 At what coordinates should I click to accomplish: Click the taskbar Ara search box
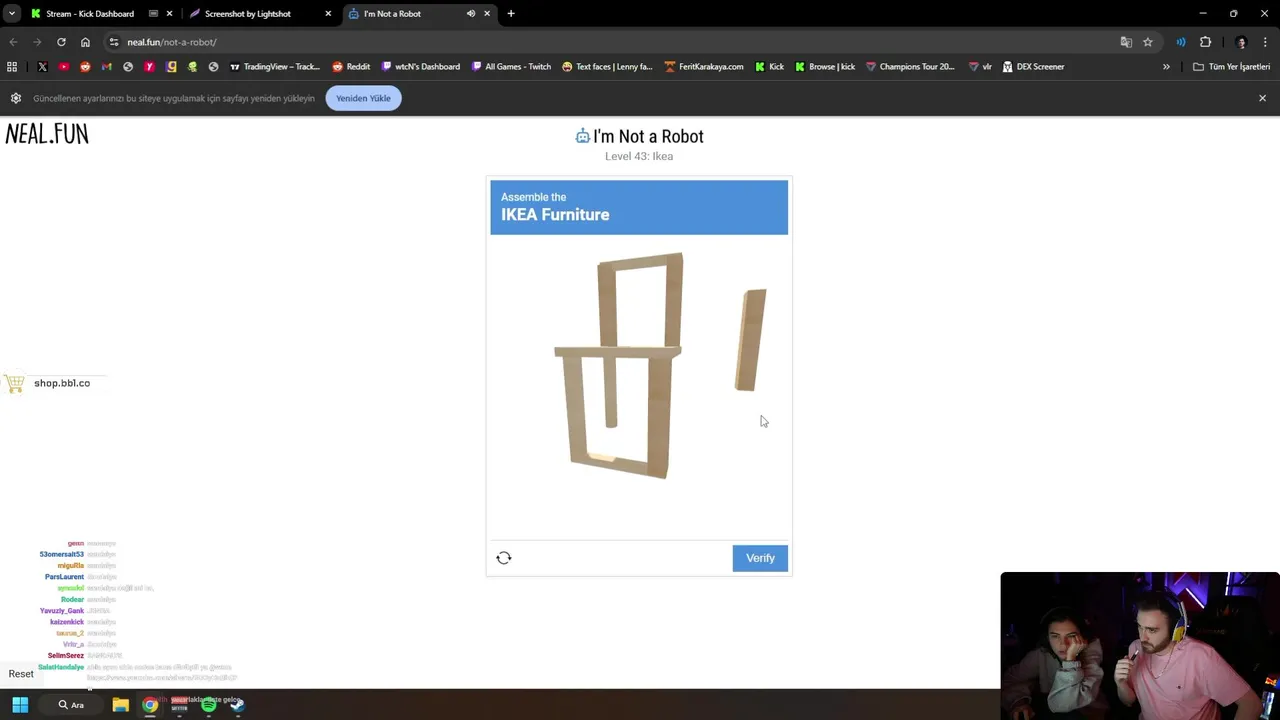[x=71, y=705]
